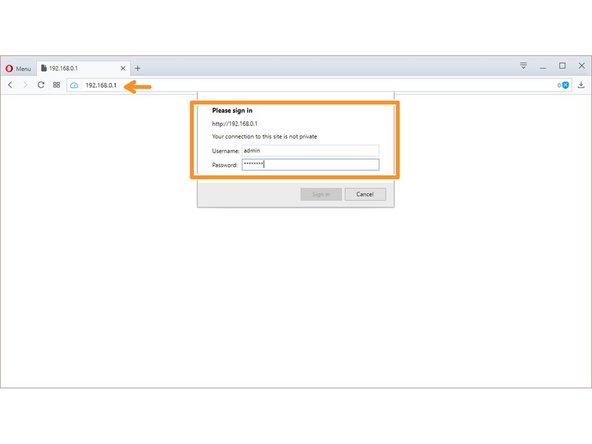Go back to the previous page

tap(10, 85)
